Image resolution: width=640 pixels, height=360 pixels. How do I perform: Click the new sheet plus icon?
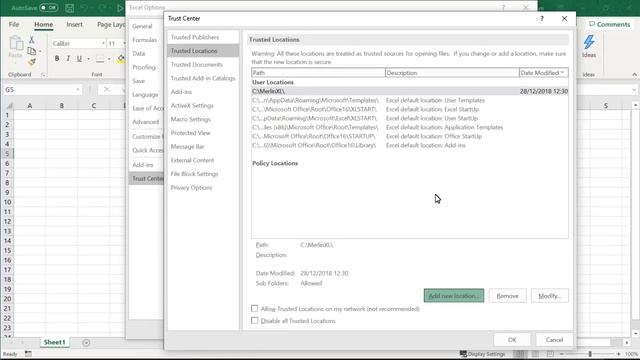(86, 342)
